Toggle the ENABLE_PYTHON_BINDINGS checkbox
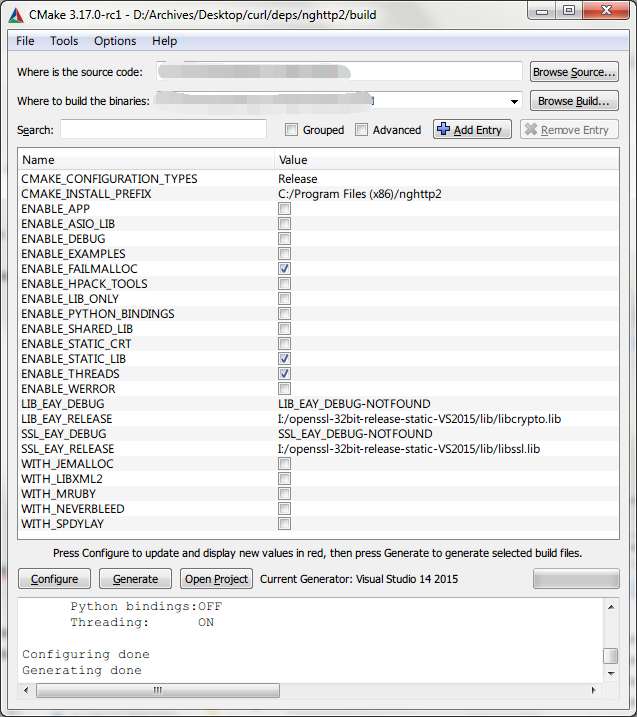637x717 pixels. click(284, 314)
